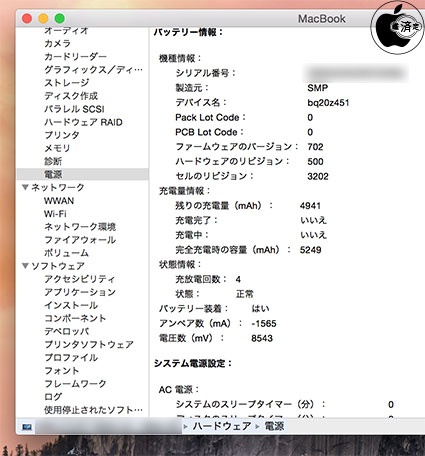Select グラフィックス/ディスプレイ item
Image resolution: width=425 pixels, height=456 pixels.
93,69
